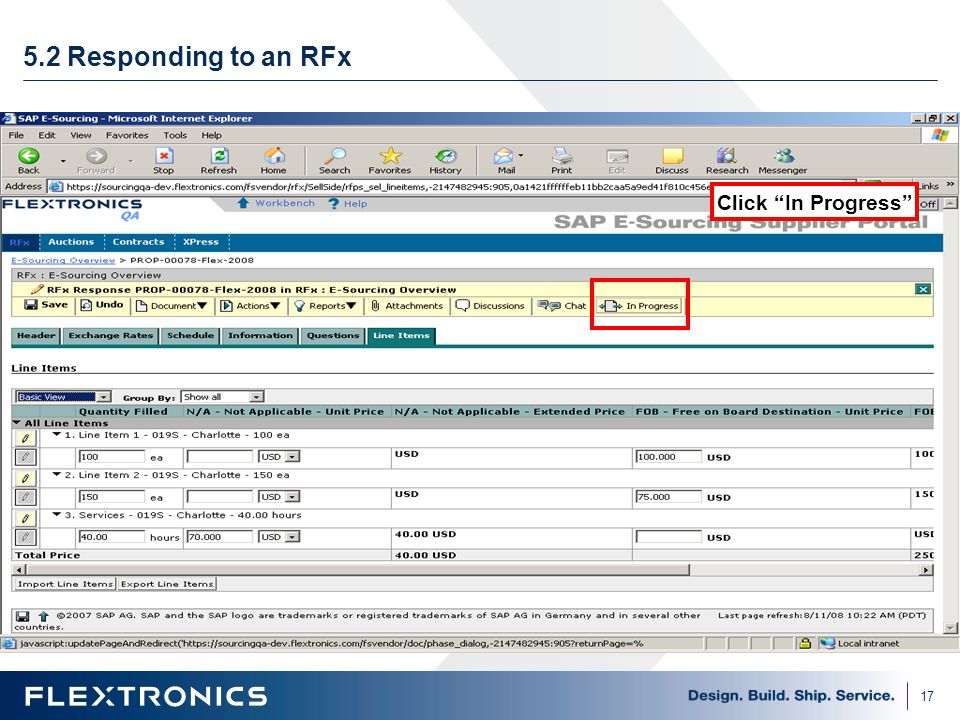Click the horizontal scrollbar right arrow
This screenshot has width=960, height=720.
[926, 570]
